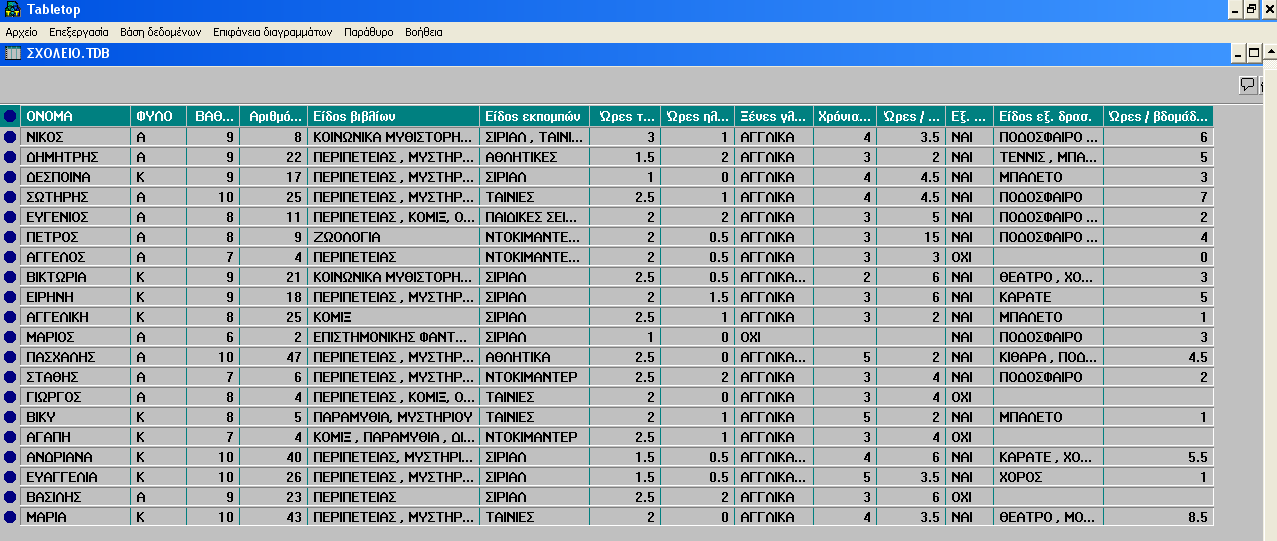
Task: Click the blue circle in the header row
Action: tap(10, 116)
